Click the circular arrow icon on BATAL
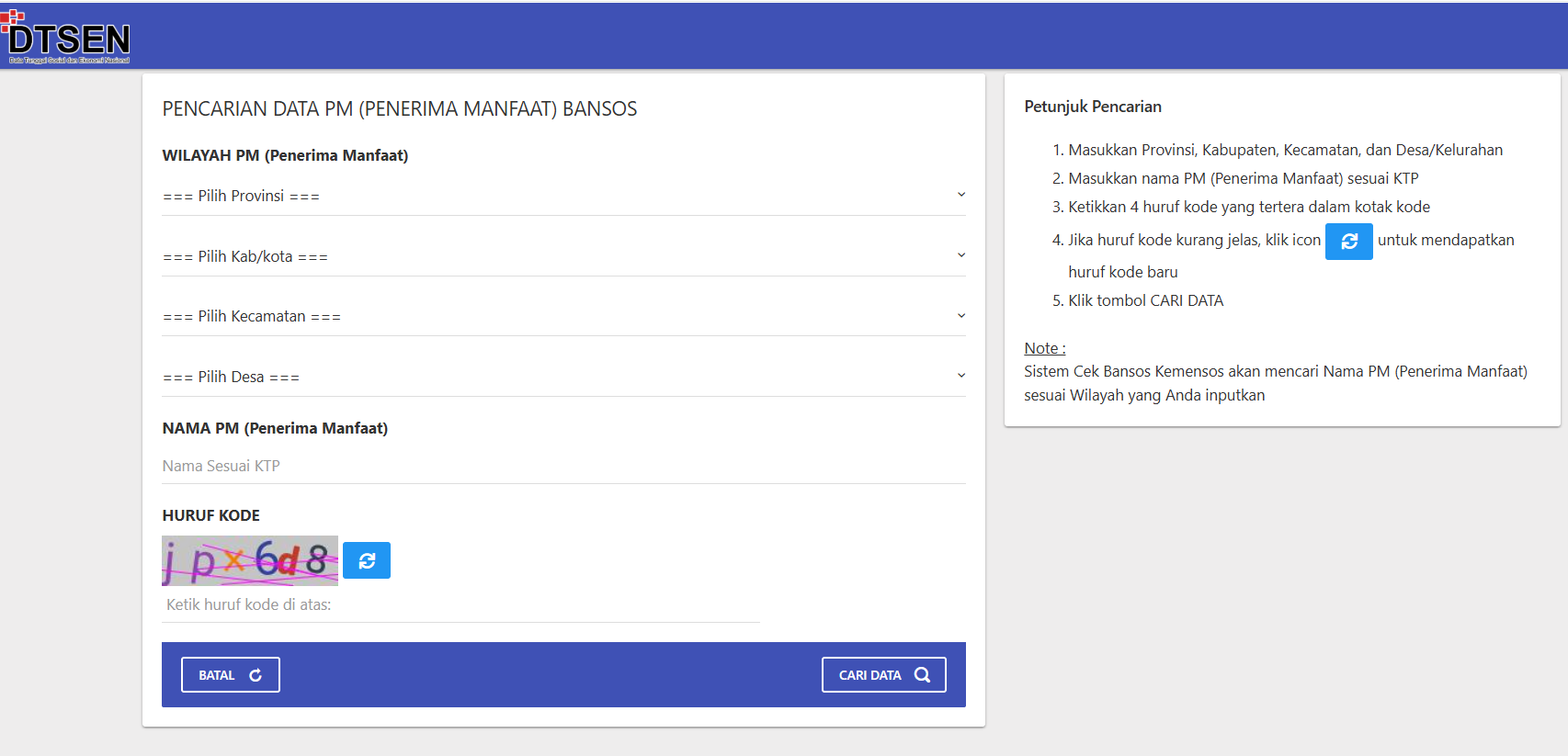Viewport: 1568px width, 756px height. pos(256,675)
